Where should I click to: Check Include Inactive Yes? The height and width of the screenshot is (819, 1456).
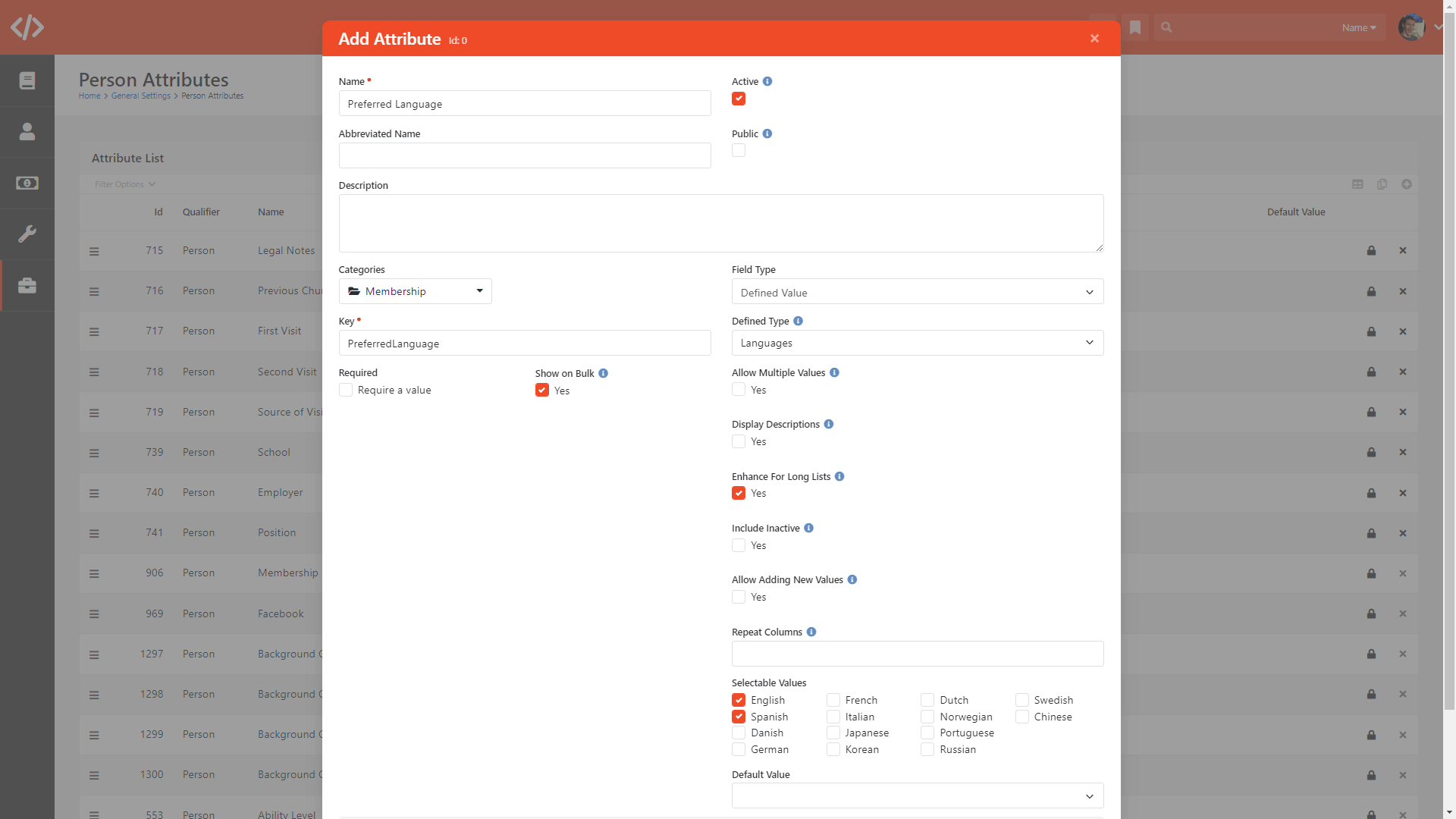pos(739,545)
